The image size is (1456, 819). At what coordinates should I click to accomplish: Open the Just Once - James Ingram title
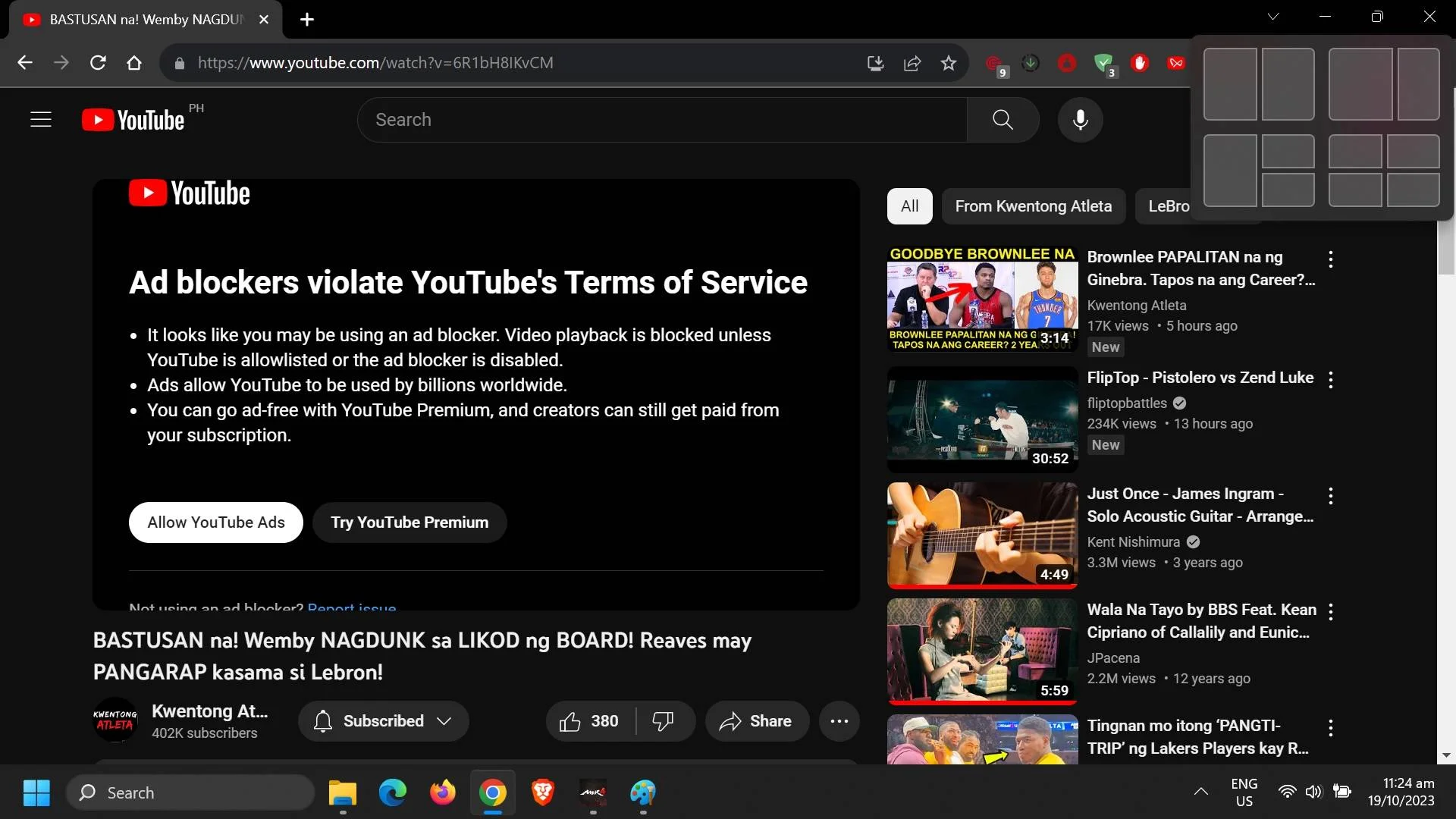point(1200,505)
